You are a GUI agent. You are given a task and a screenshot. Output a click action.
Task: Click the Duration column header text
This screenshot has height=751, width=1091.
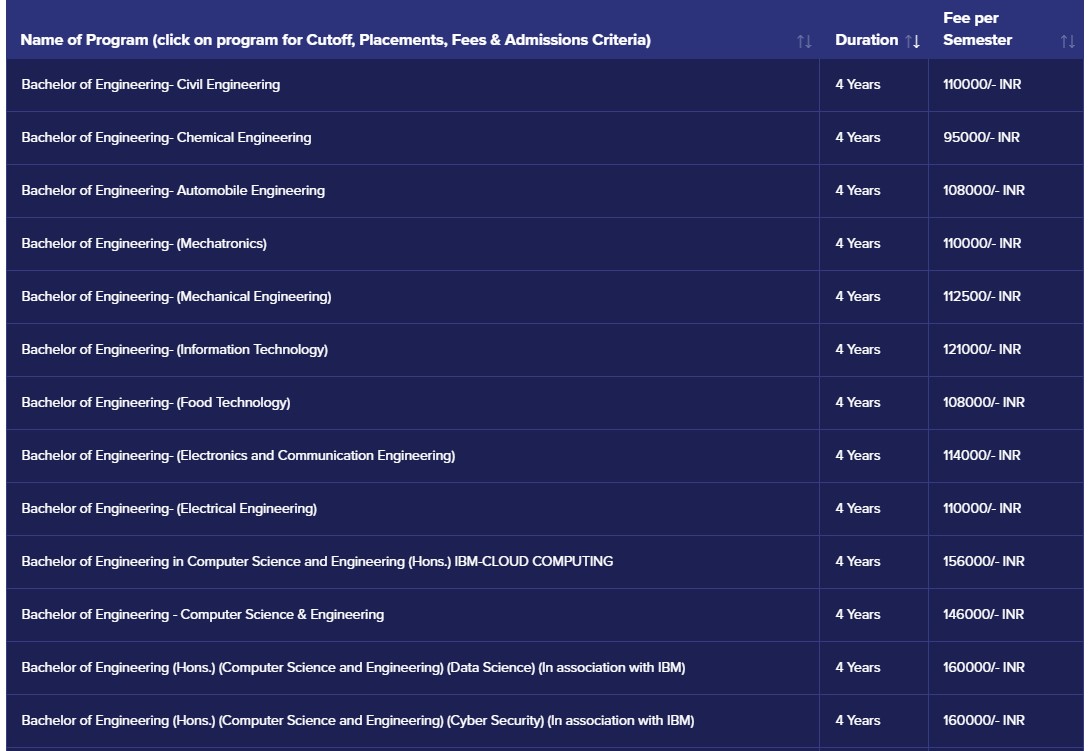coord(866,40)
